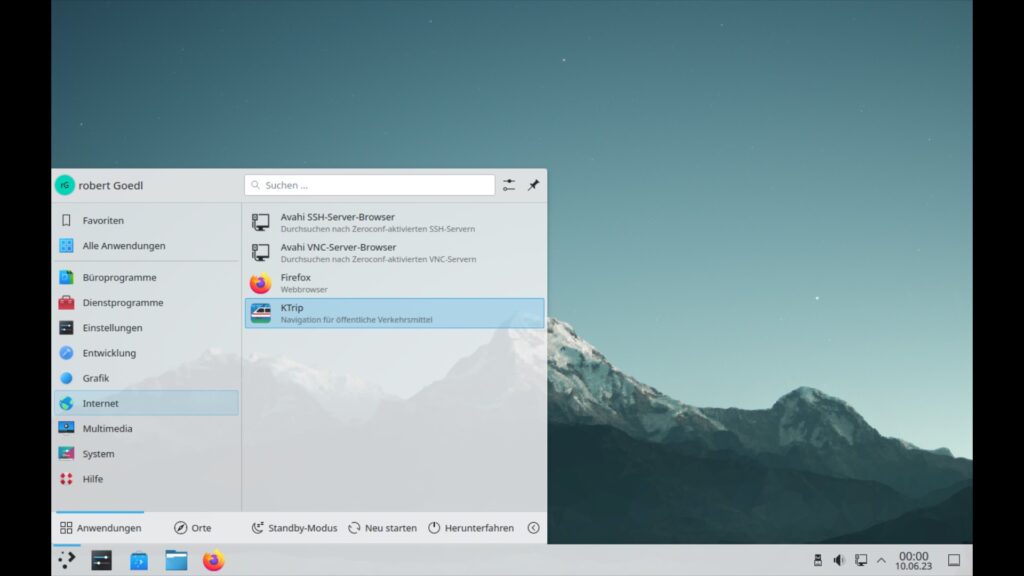Pin the launcher menu open
Viewport: 1024px width, 576px height.
click(x=534, y=185)
